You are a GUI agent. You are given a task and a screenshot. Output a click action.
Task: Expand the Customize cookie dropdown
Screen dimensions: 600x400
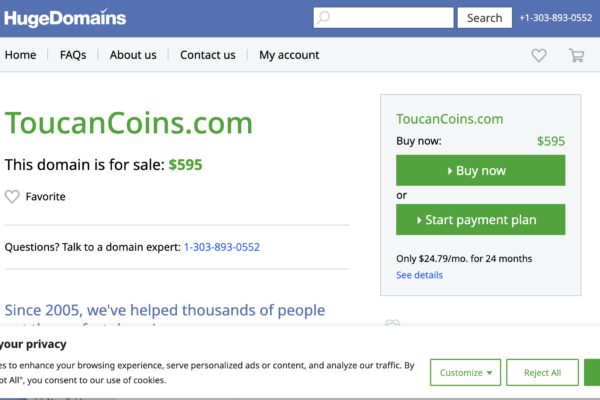pyautogui.click(x=466, y=373)
